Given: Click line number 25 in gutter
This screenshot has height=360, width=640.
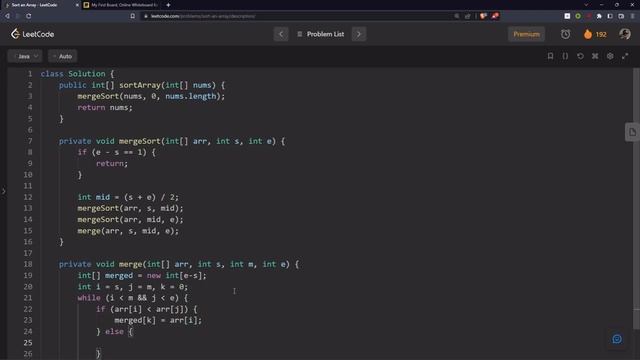Looking at the screenshot, I should coord(28,342).
